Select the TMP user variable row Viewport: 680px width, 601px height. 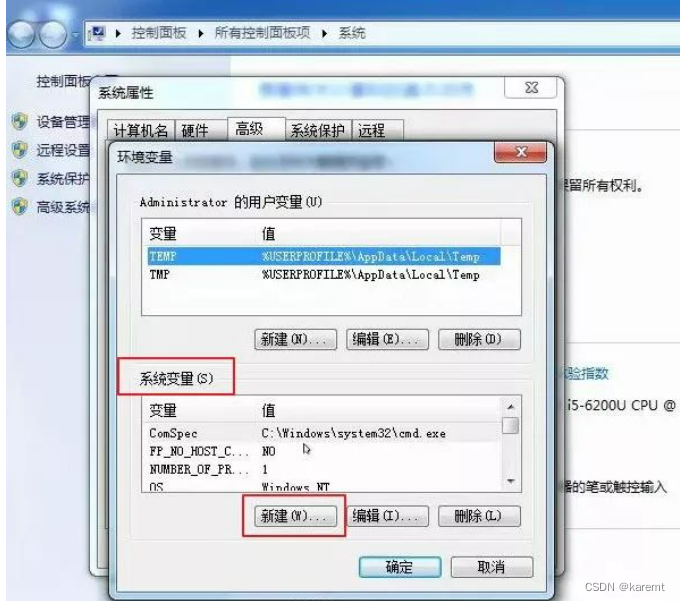coord(324,274)
